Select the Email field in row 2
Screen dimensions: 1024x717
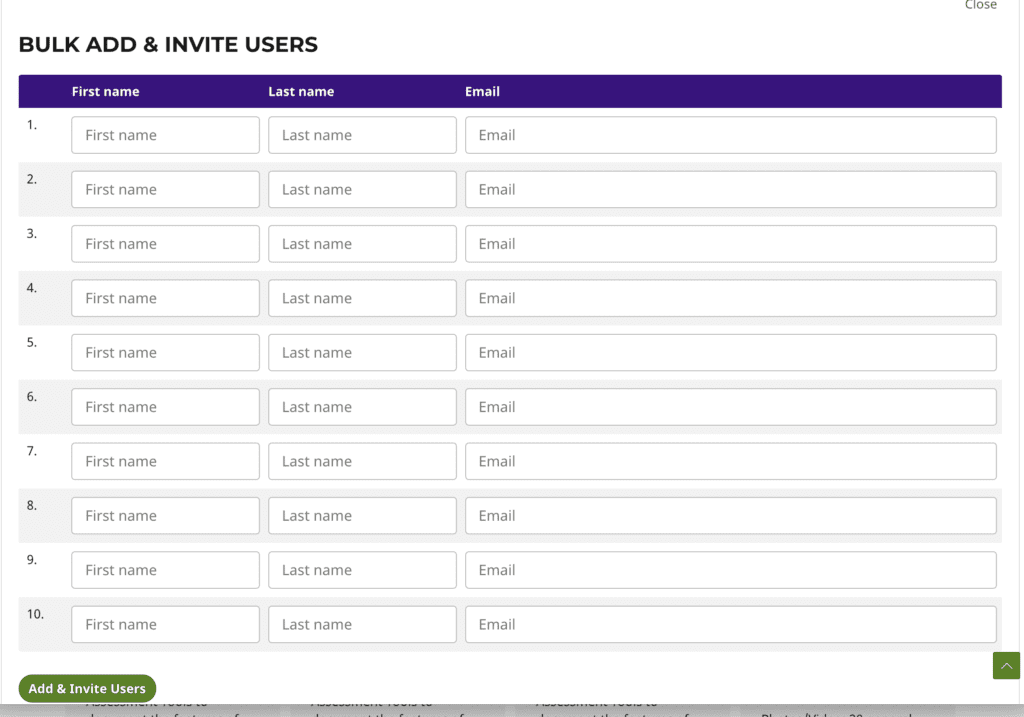(730, 189)
